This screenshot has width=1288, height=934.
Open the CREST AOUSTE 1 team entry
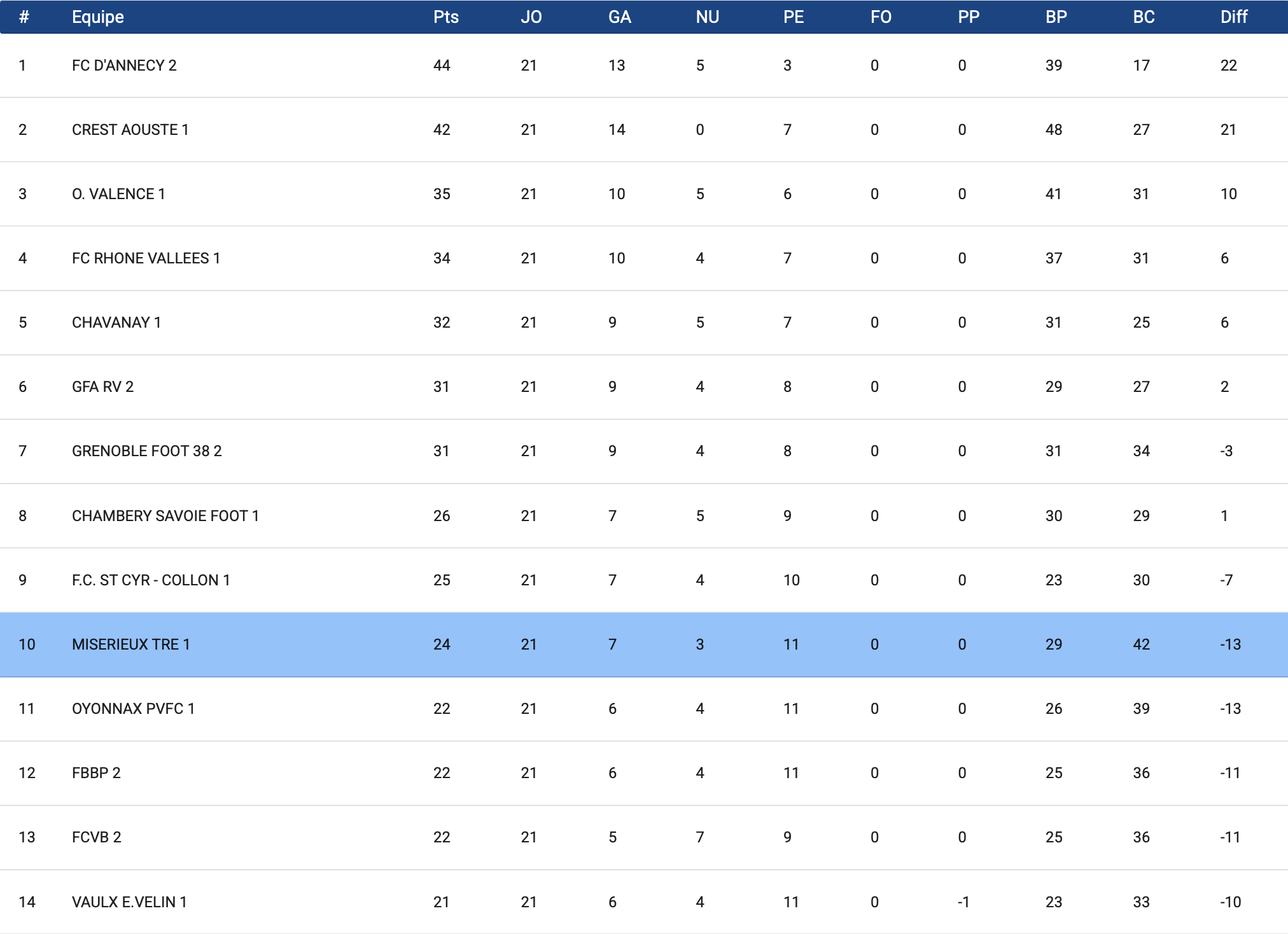tap(130, 130)
